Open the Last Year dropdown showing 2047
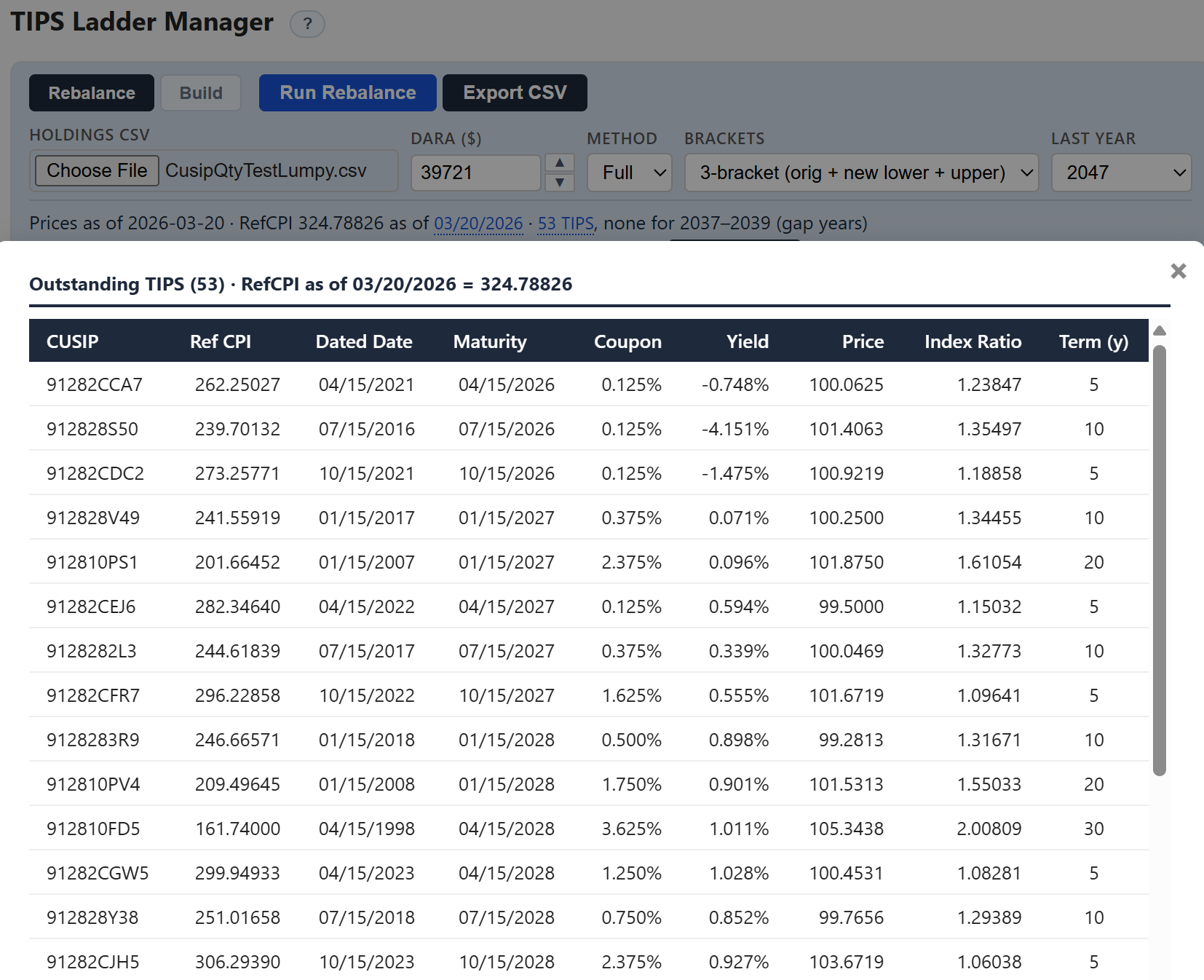The height and width of the screenshot is (980, 1204). point(1122,173)
